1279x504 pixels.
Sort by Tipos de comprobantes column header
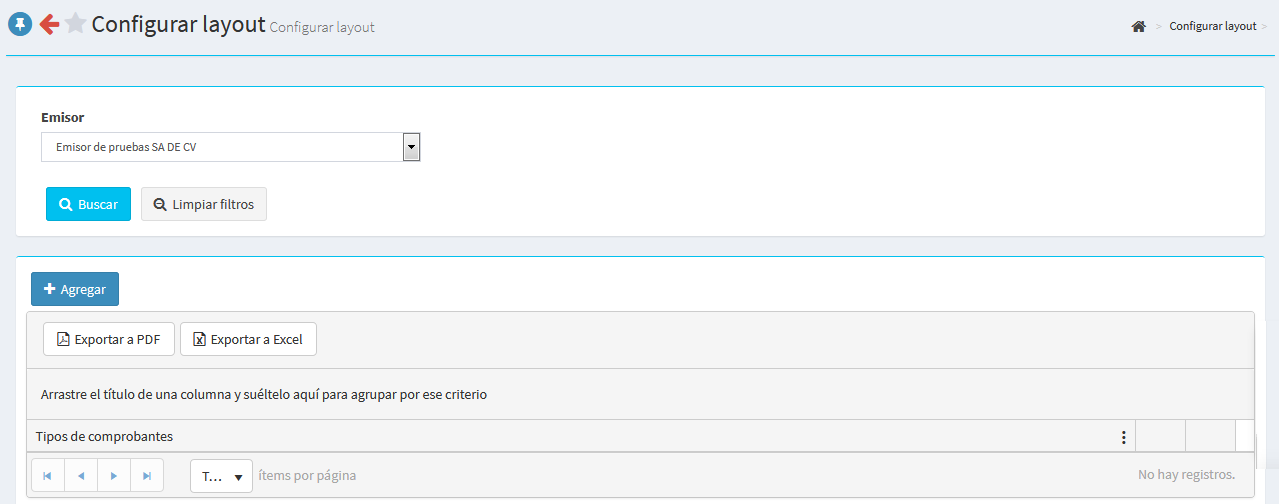tap(104, 436)
